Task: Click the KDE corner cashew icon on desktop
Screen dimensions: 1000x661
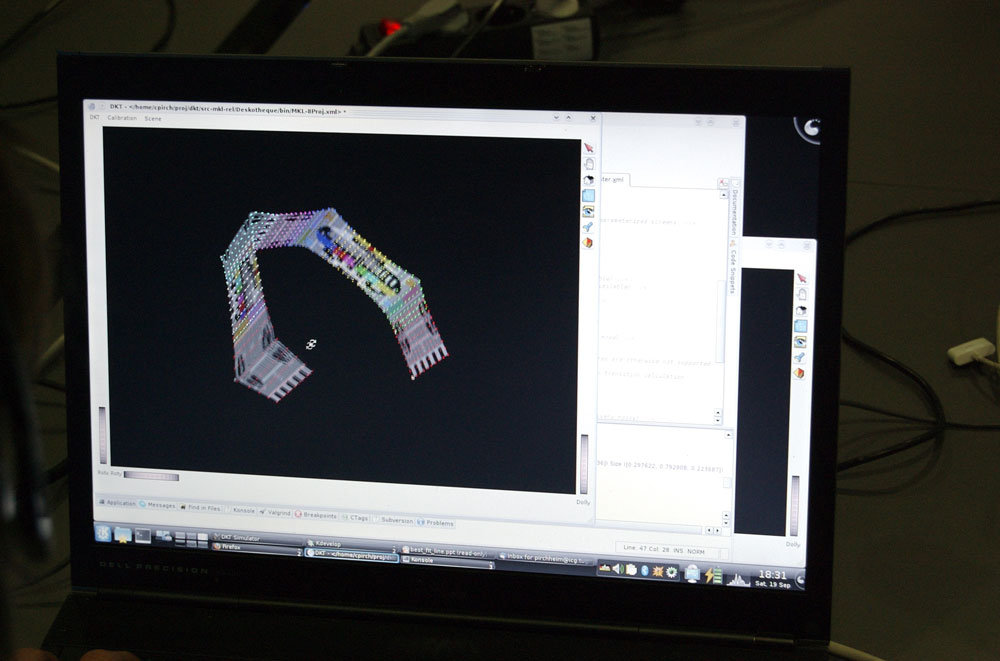Action: (809, 128)
